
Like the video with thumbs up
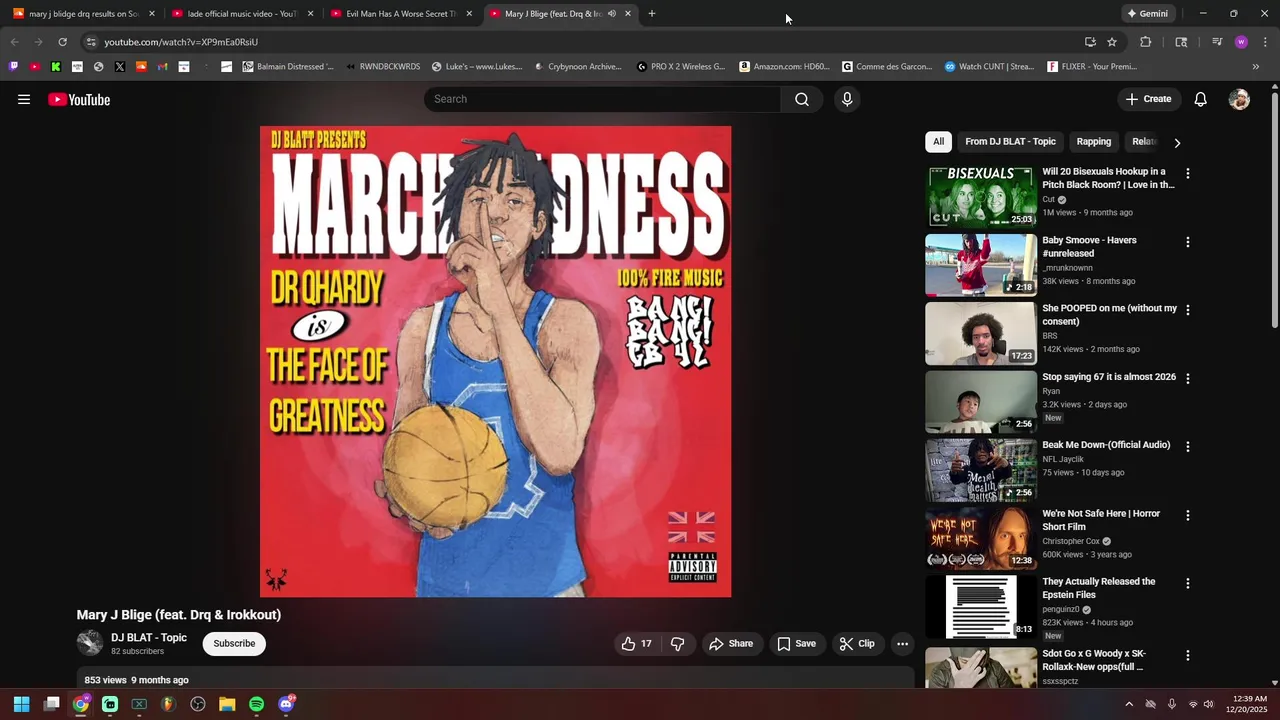pyautogui.click(x=637, y=644)
